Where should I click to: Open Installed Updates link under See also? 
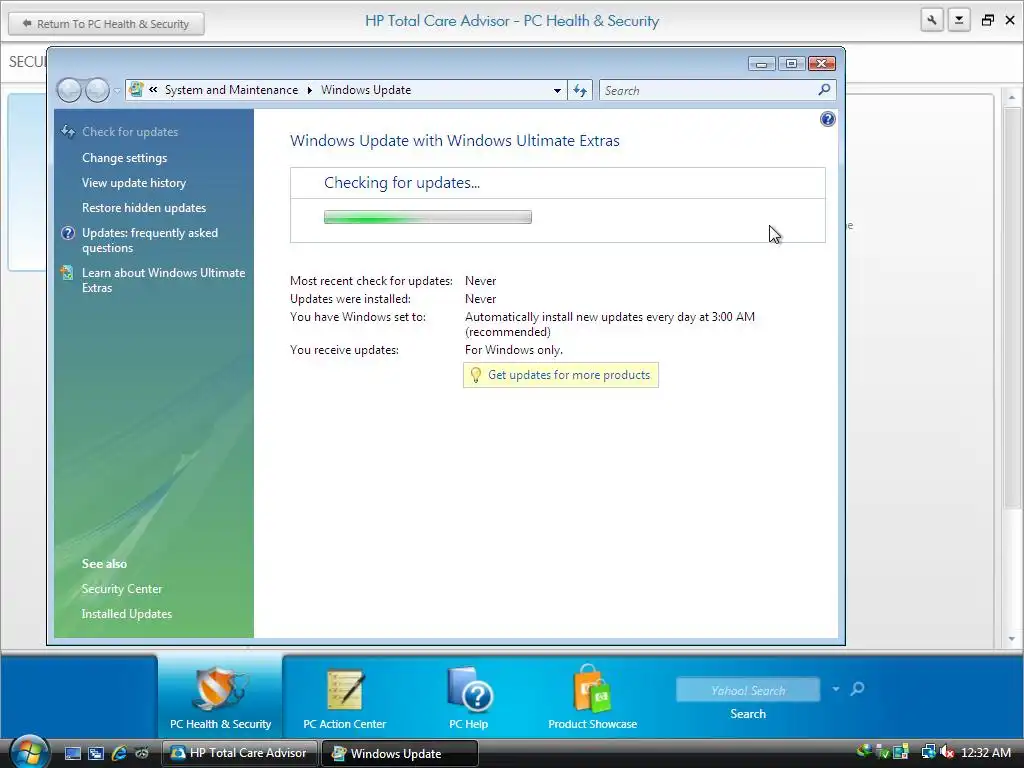point(127,614)
